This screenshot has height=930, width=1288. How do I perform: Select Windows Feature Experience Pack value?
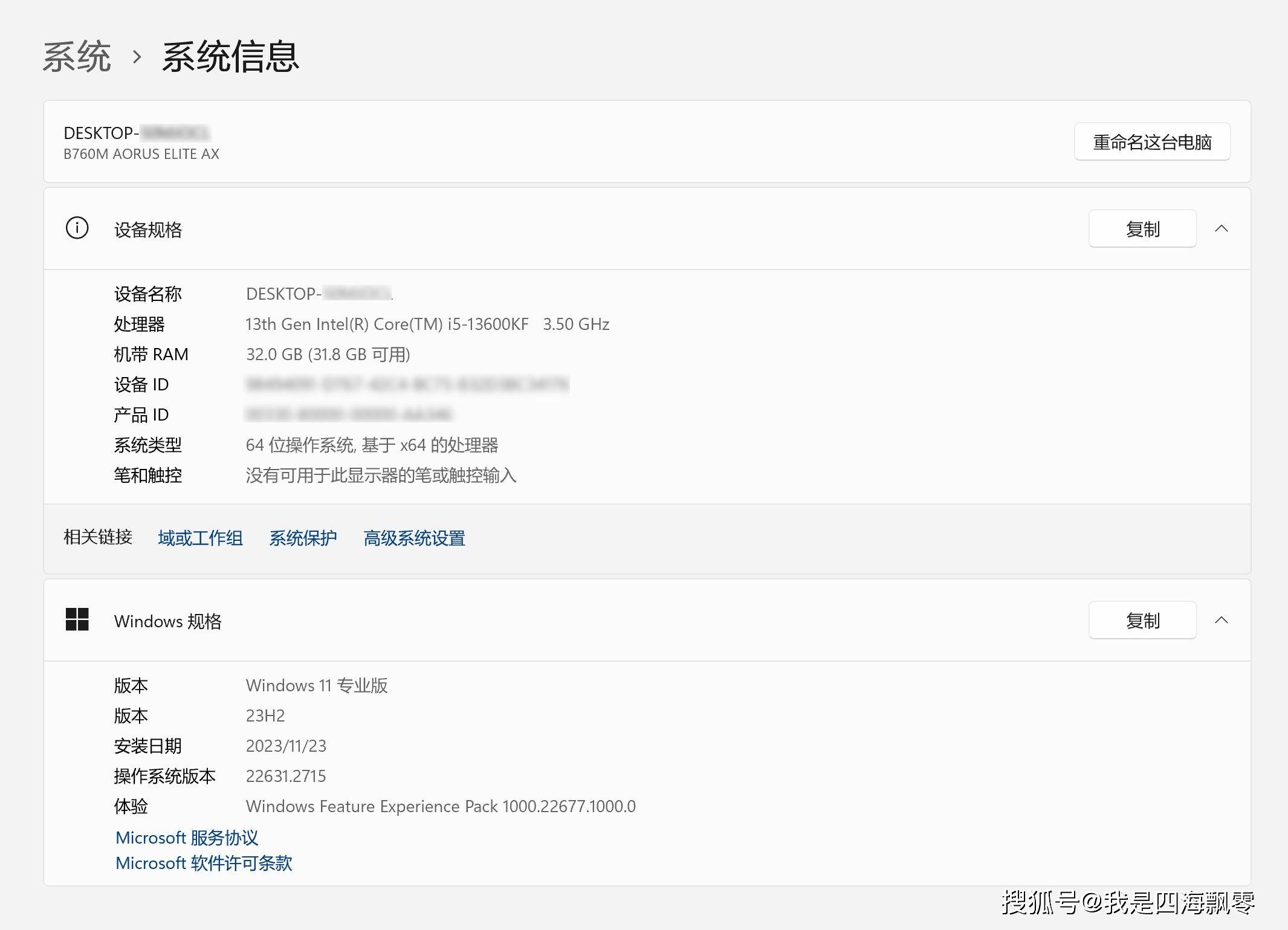[441, 807]
